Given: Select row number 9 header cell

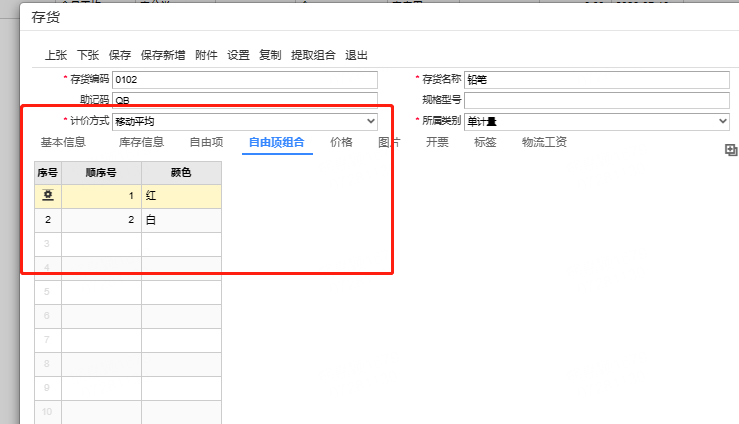Looking at the screenshot, I should tap(48, 388).
